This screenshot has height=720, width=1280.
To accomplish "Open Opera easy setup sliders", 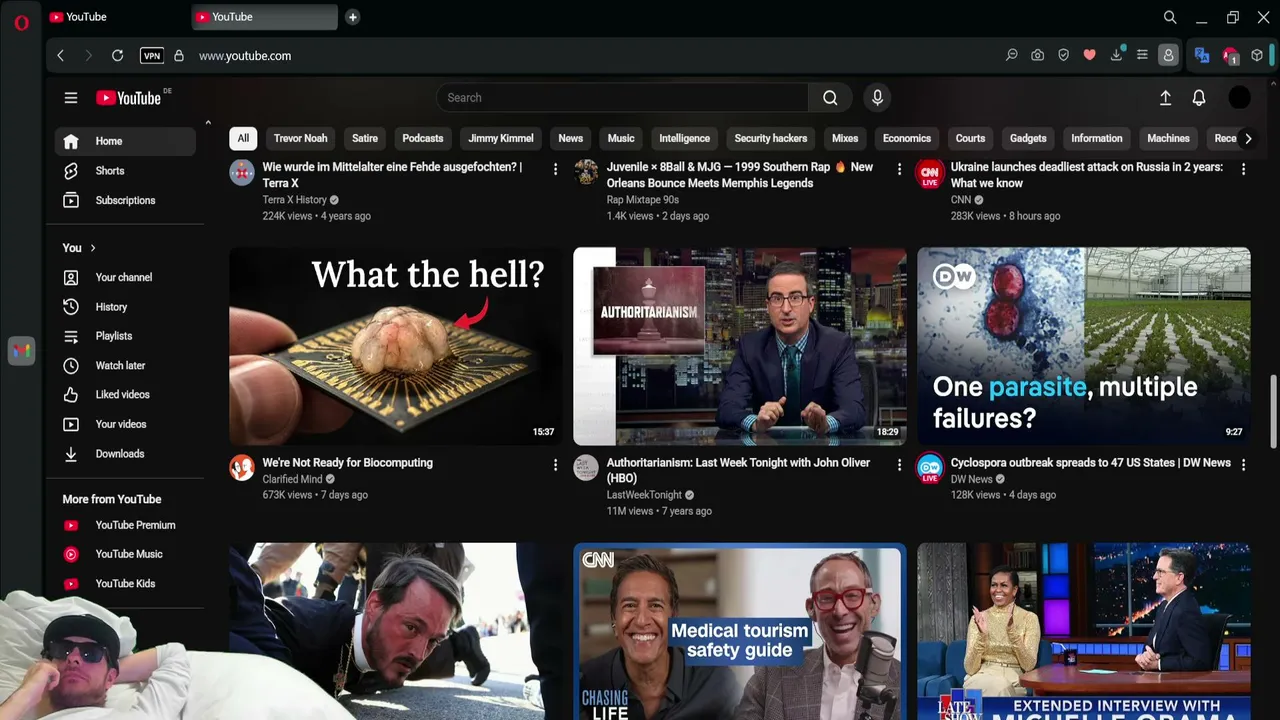I will [1142, 56].
